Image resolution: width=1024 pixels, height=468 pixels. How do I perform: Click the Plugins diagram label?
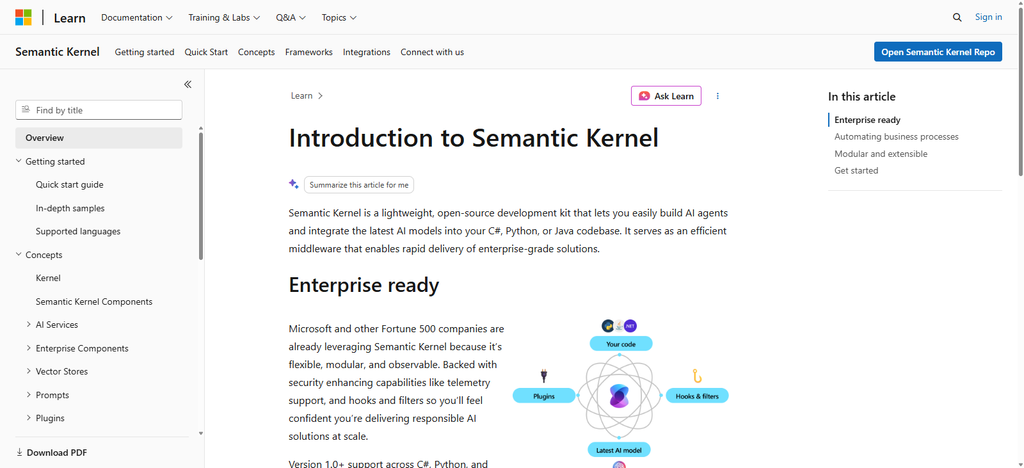544,396
